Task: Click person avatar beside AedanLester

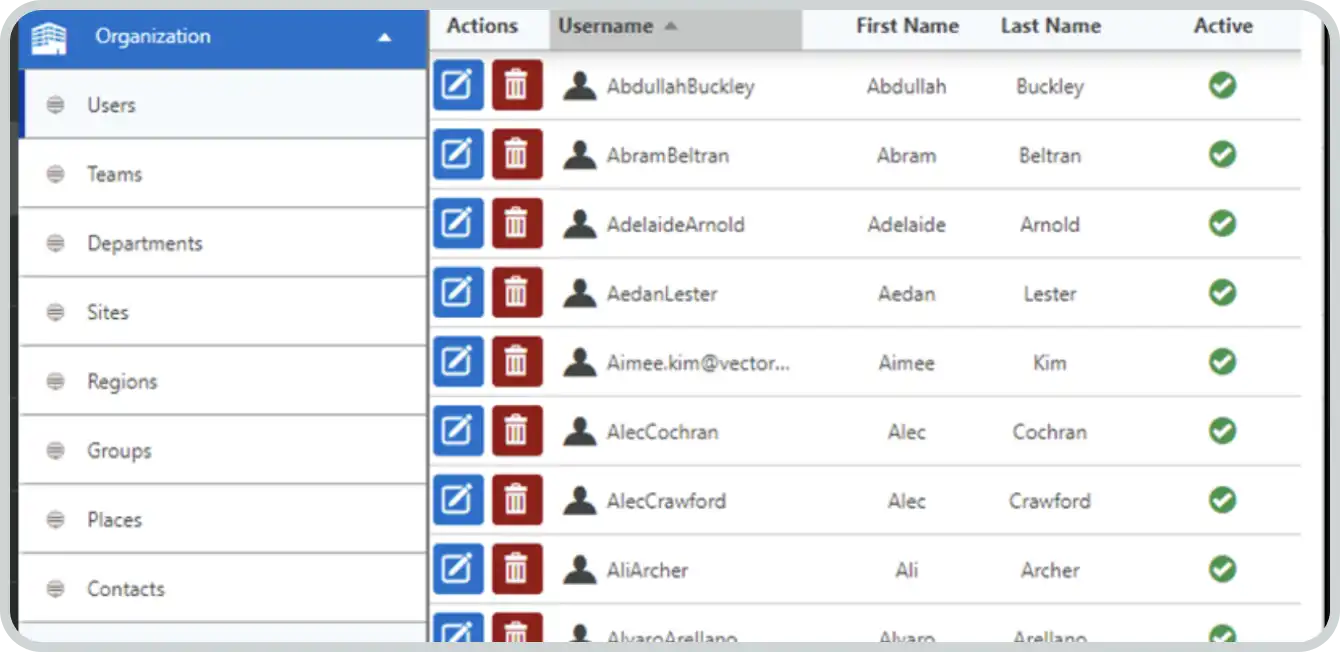Action: click(x=580, y=293)
